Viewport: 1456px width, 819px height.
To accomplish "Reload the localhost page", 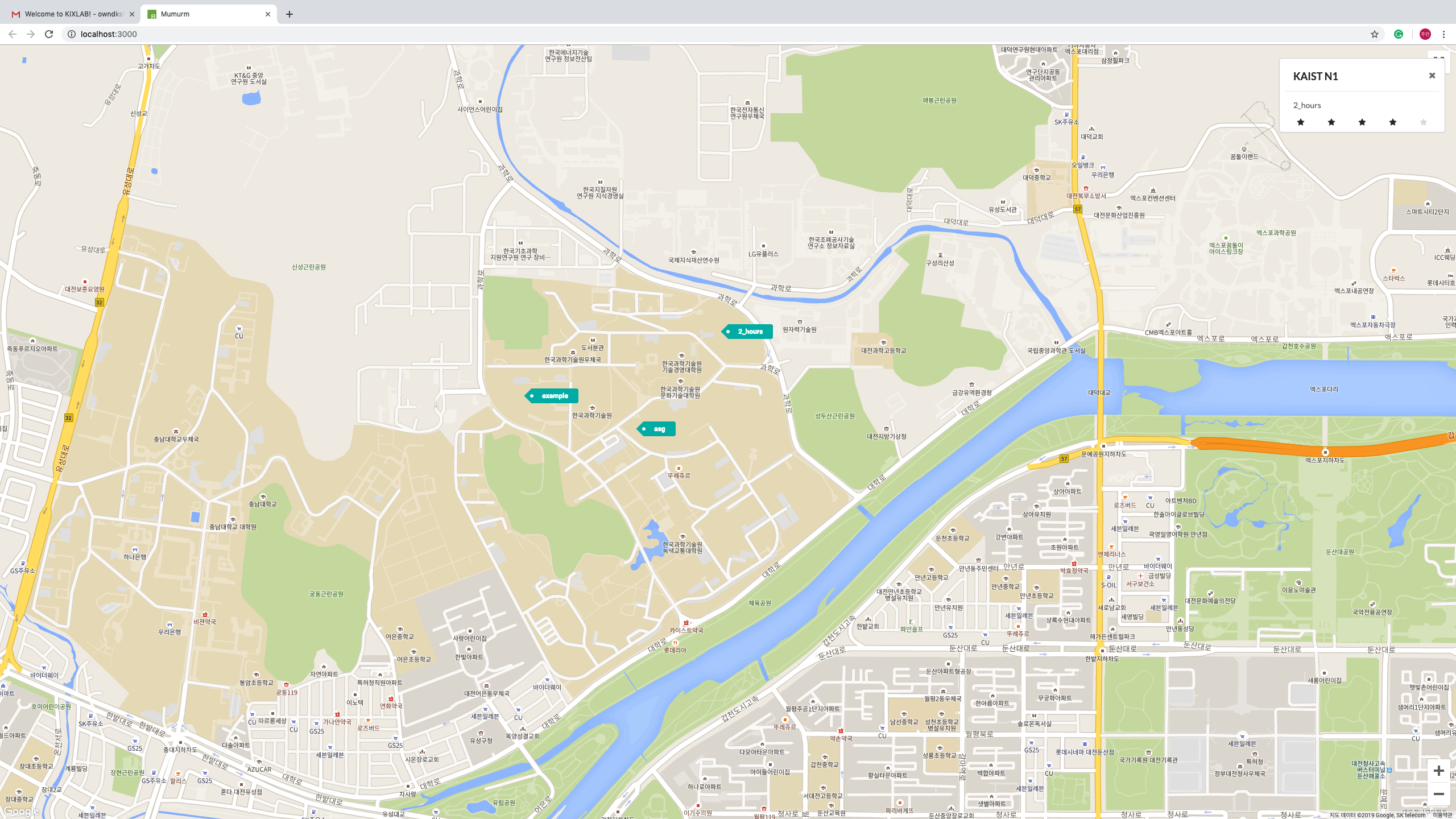I will pos(49,34).
